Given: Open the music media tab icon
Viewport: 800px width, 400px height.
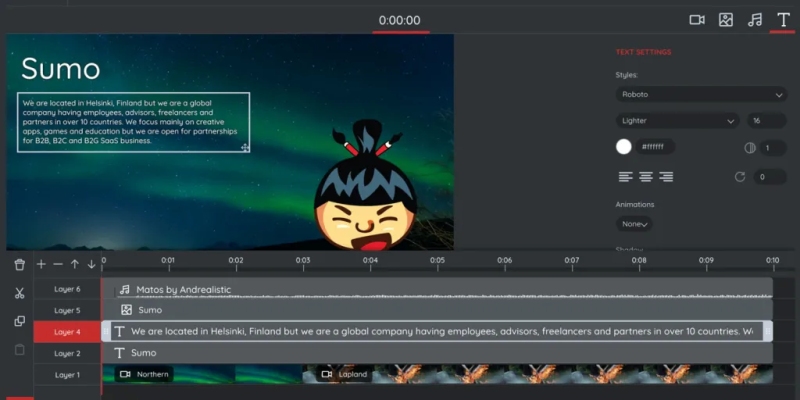Looking at the screenshot, I should 755,20.
